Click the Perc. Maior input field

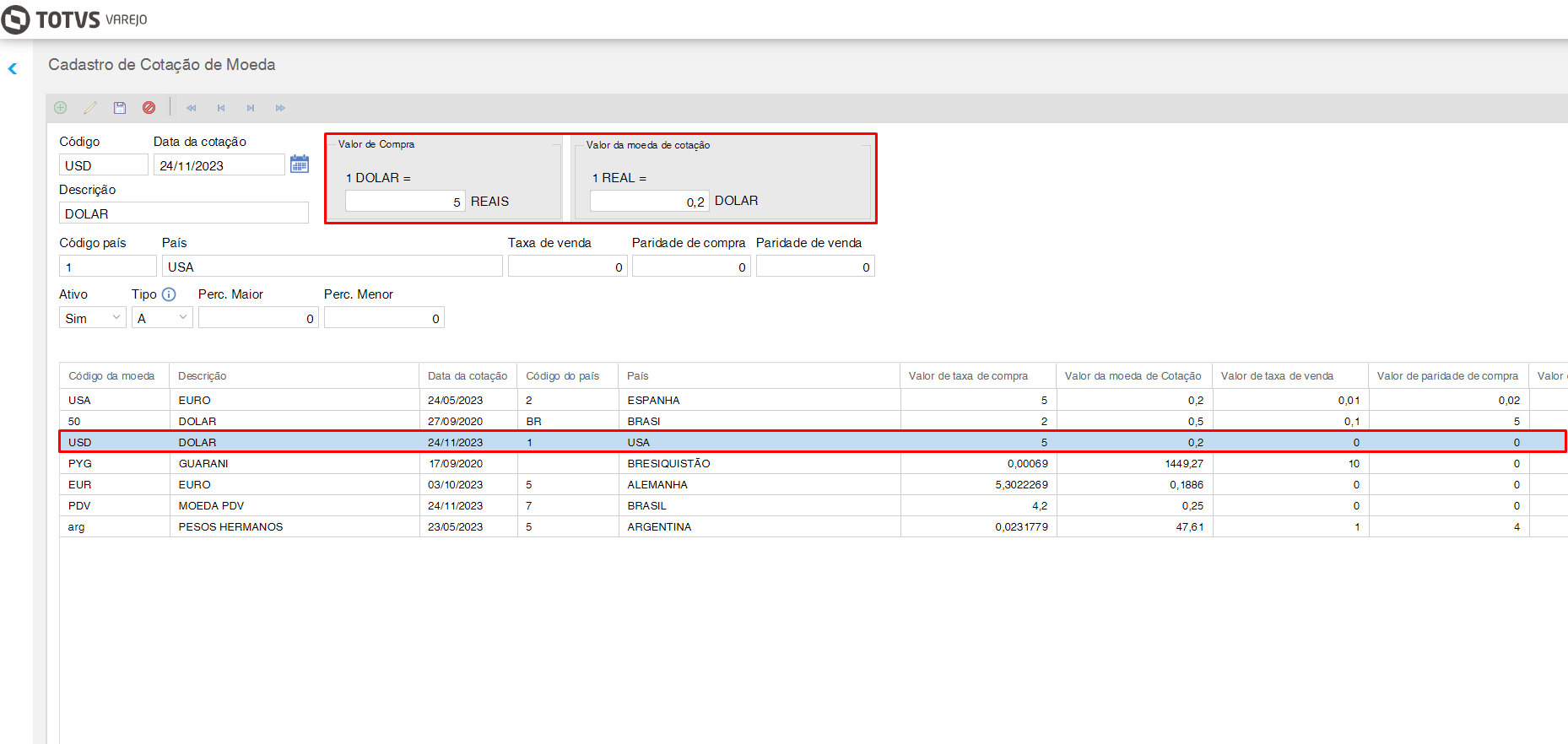click(258, 318)
